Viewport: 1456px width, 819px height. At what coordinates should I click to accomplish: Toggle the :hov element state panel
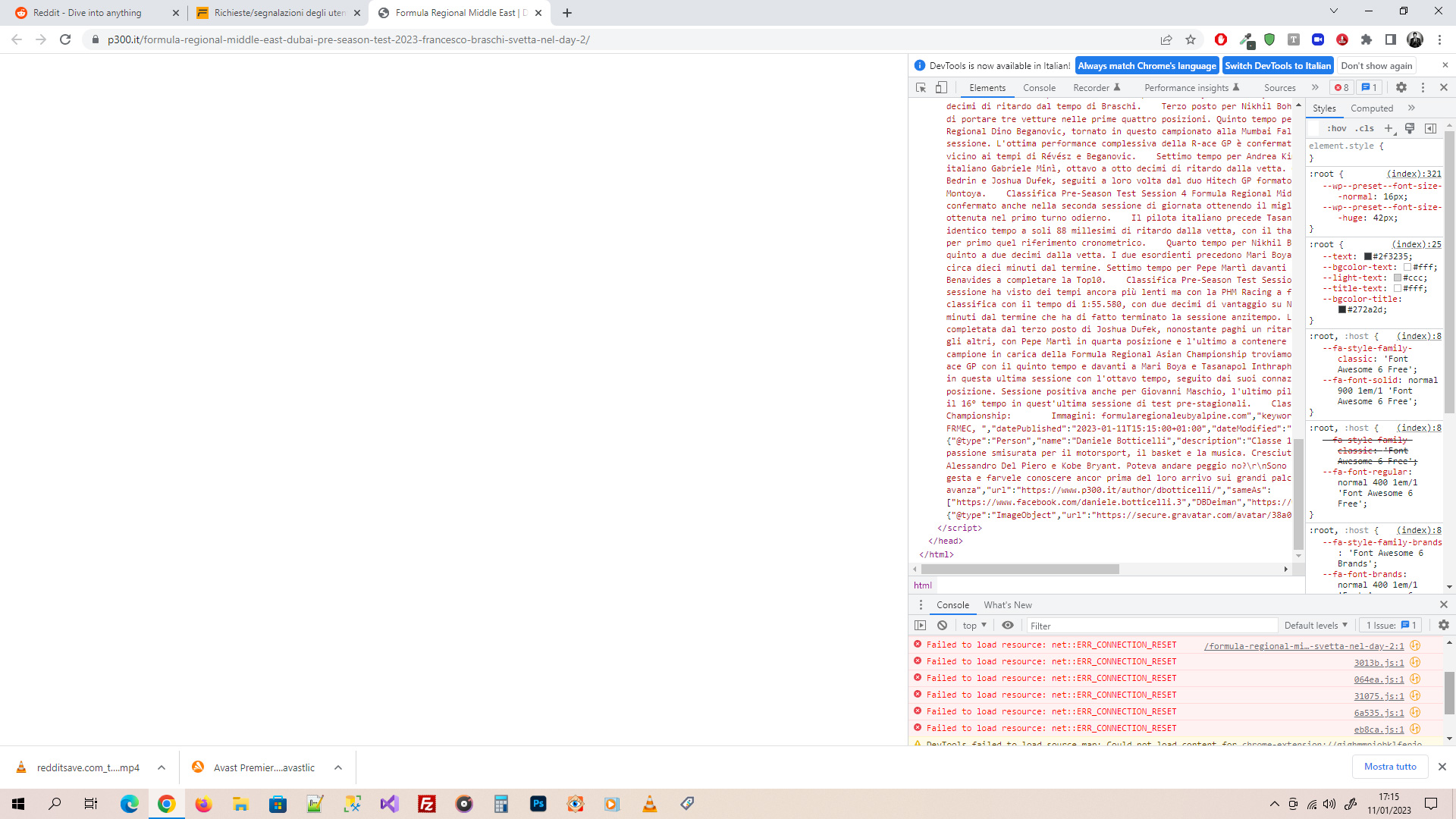click(1336, 128)
